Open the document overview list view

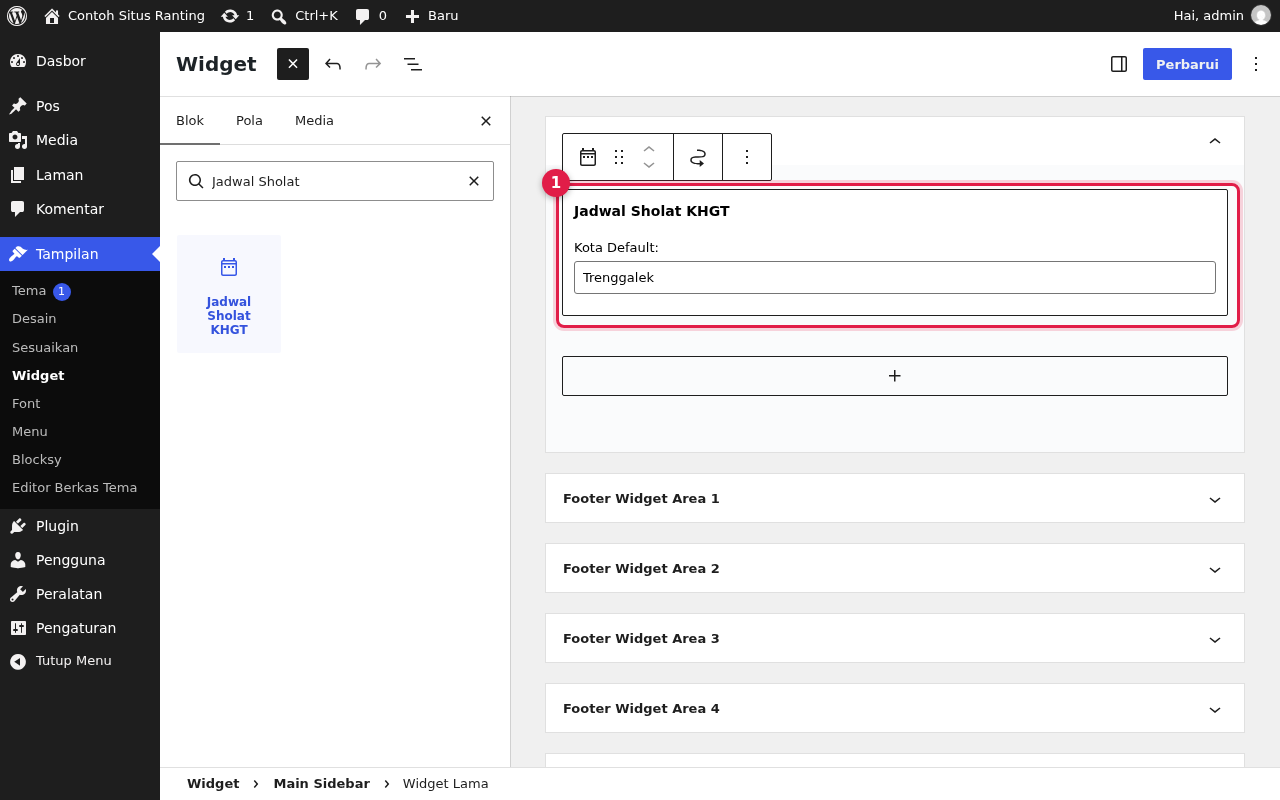pos(413,64)
